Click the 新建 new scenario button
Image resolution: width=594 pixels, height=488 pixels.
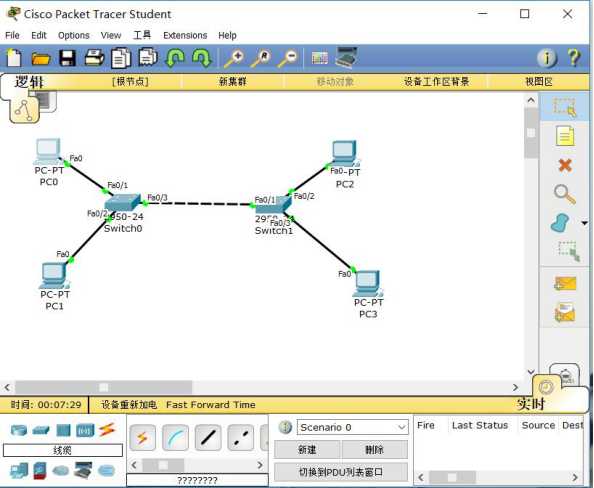307,450
